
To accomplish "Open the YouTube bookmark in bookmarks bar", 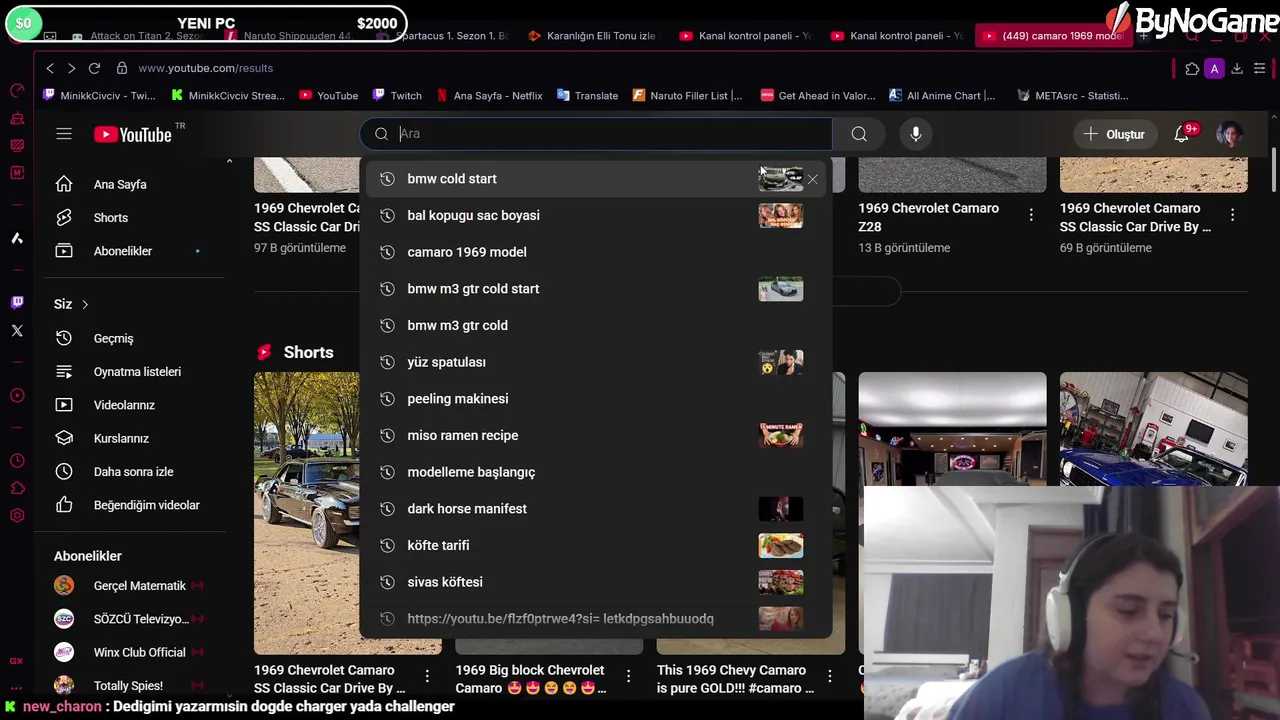I will point(328,96).
